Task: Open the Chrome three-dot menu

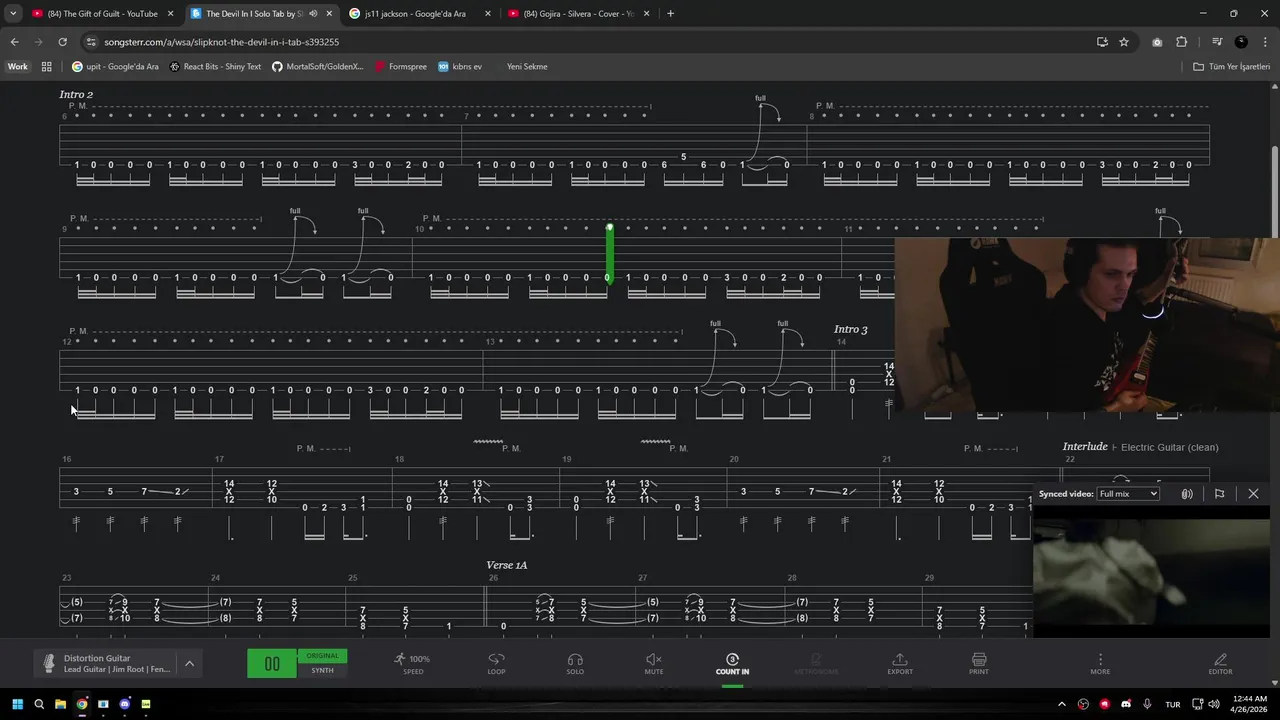Action: [x=1265, y=42]
